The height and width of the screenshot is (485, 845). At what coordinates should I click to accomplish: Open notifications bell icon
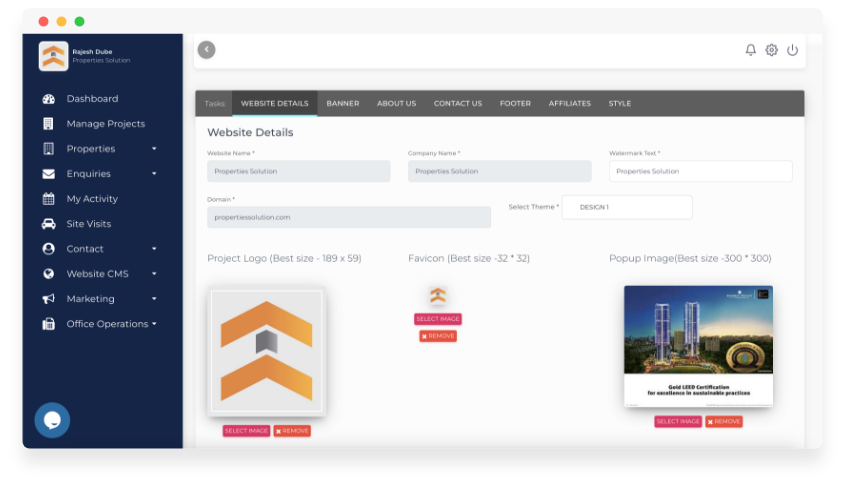[751, 50]
